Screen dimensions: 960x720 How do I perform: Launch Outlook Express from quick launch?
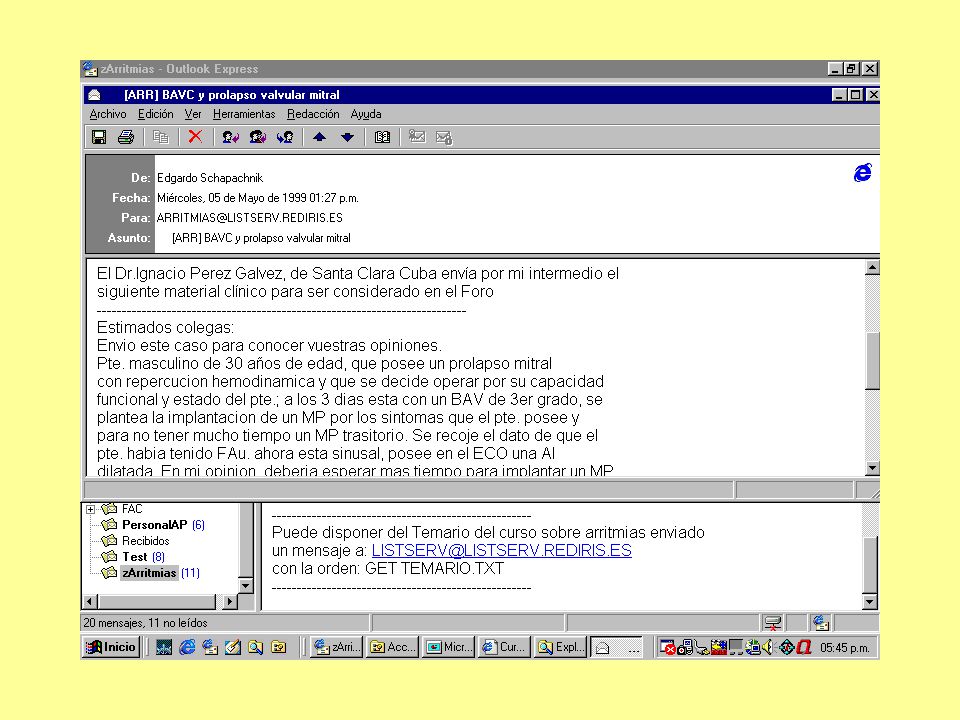[210, 647]
